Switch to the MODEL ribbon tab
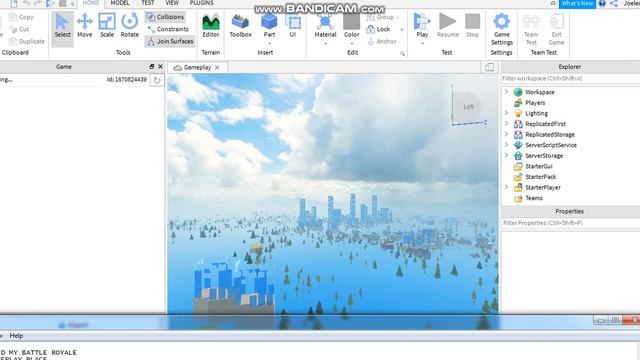This screenshot has height=360, width=640. (x=120, y=3)
